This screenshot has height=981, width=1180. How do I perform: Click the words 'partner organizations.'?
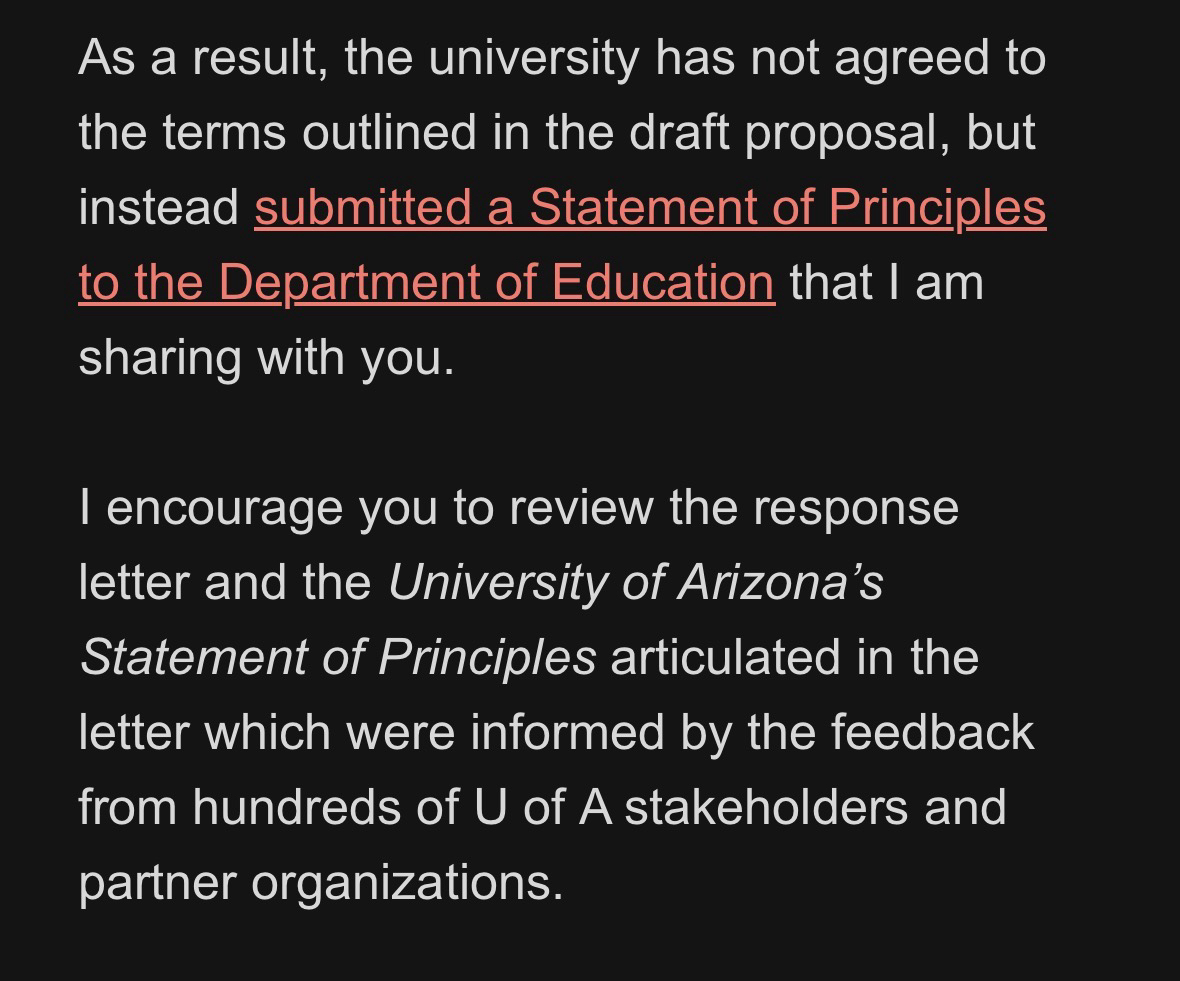320,882
